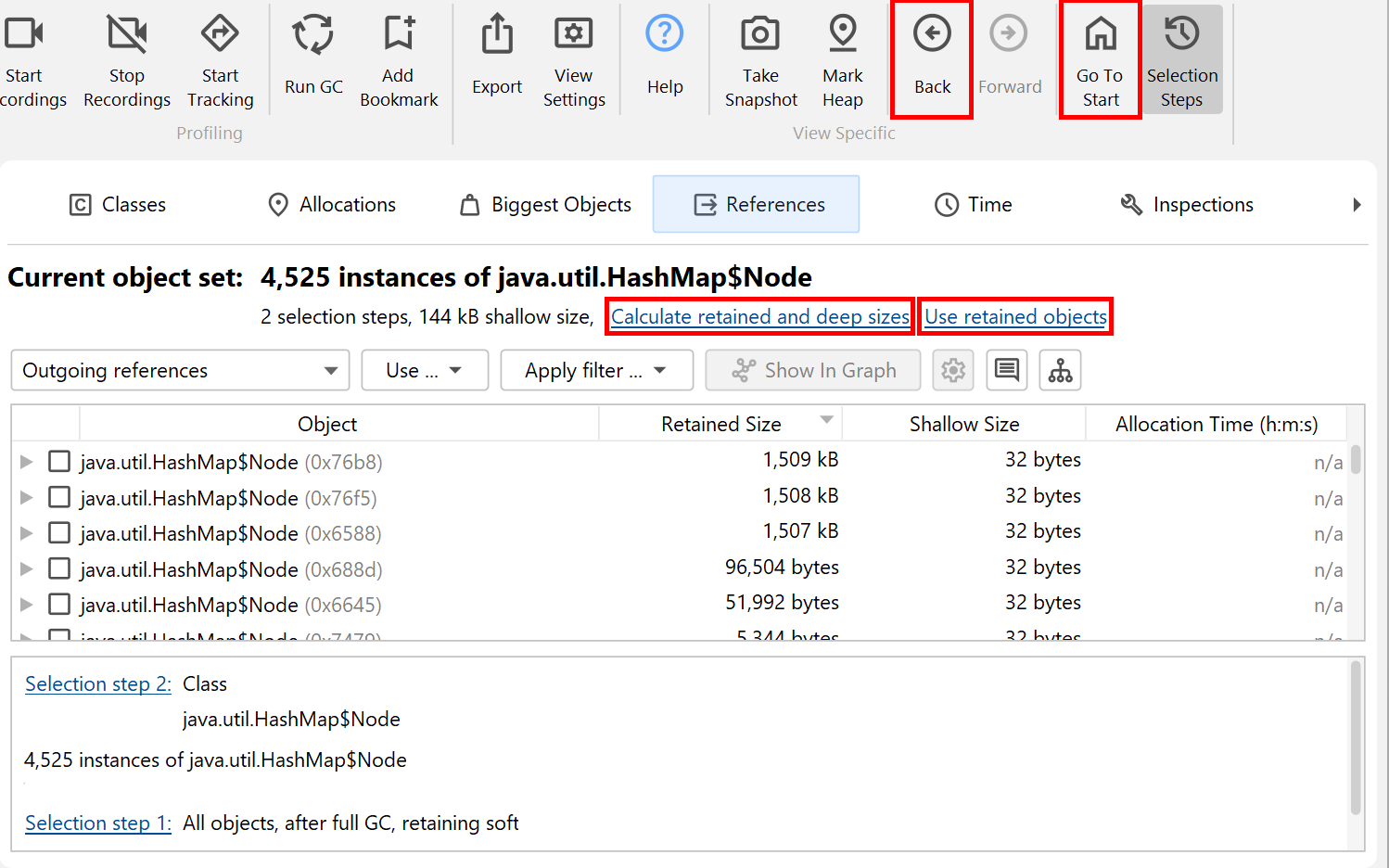Open the Outgoing references dropdown
The height and width of the screenshot is (868, 1389).
click(x=180, y=371)
